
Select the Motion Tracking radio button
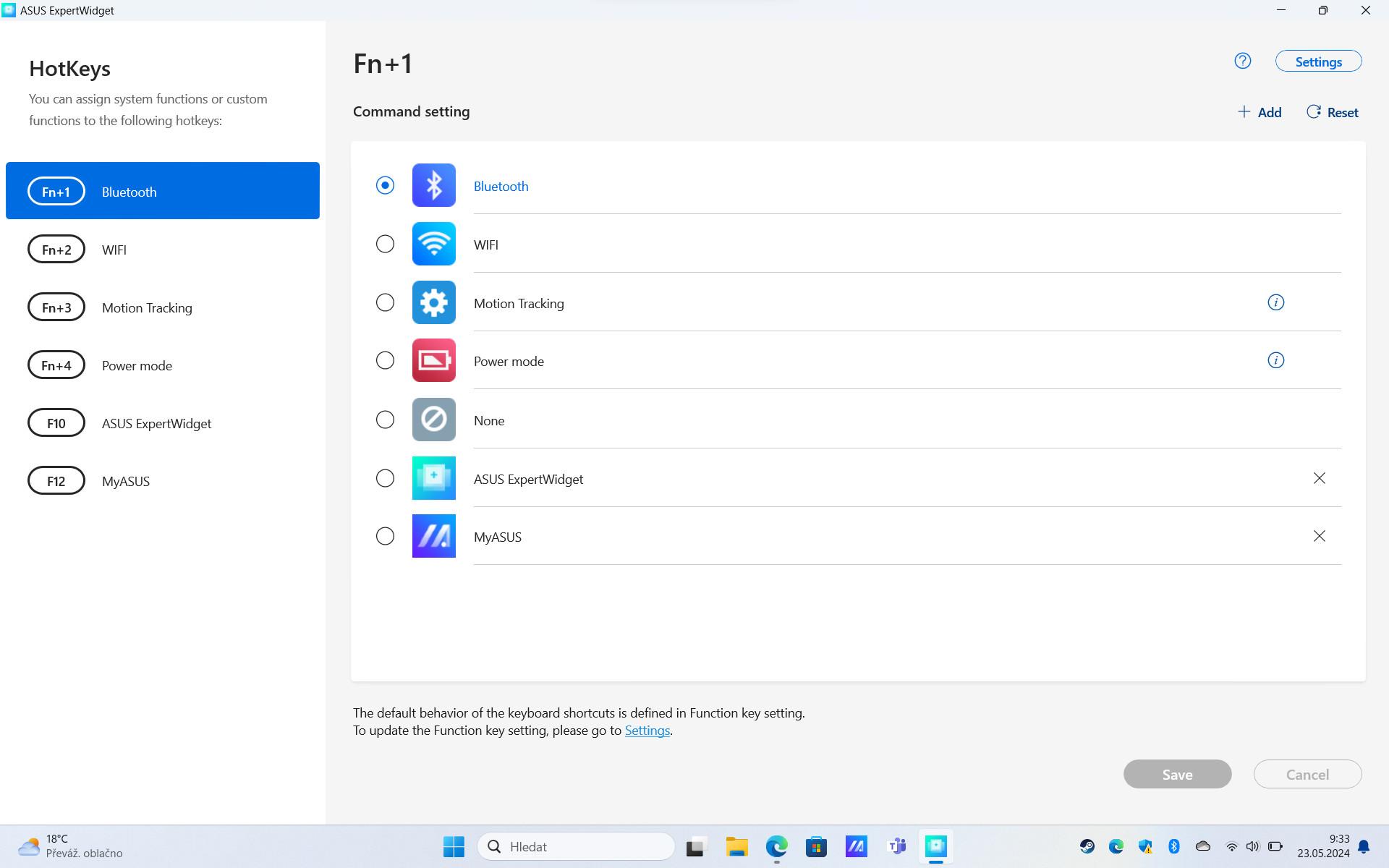pos(385,302)
